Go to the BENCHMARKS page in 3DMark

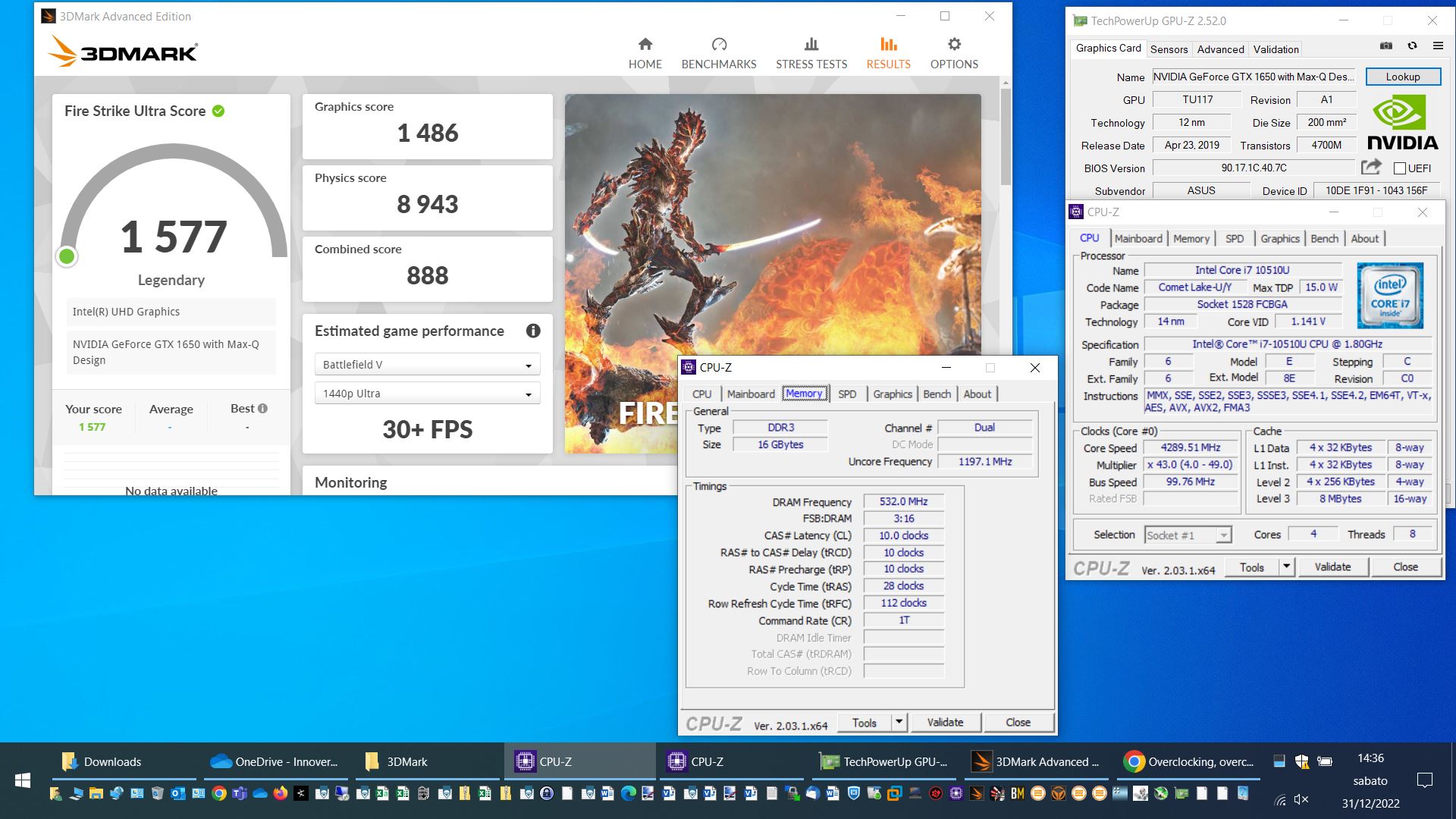click(x=719, y=53)
